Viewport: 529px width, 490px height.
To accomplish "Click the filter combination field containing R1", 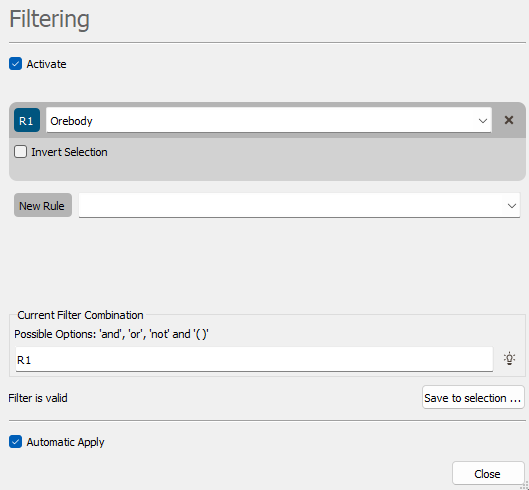I will (x=254, y=359).
